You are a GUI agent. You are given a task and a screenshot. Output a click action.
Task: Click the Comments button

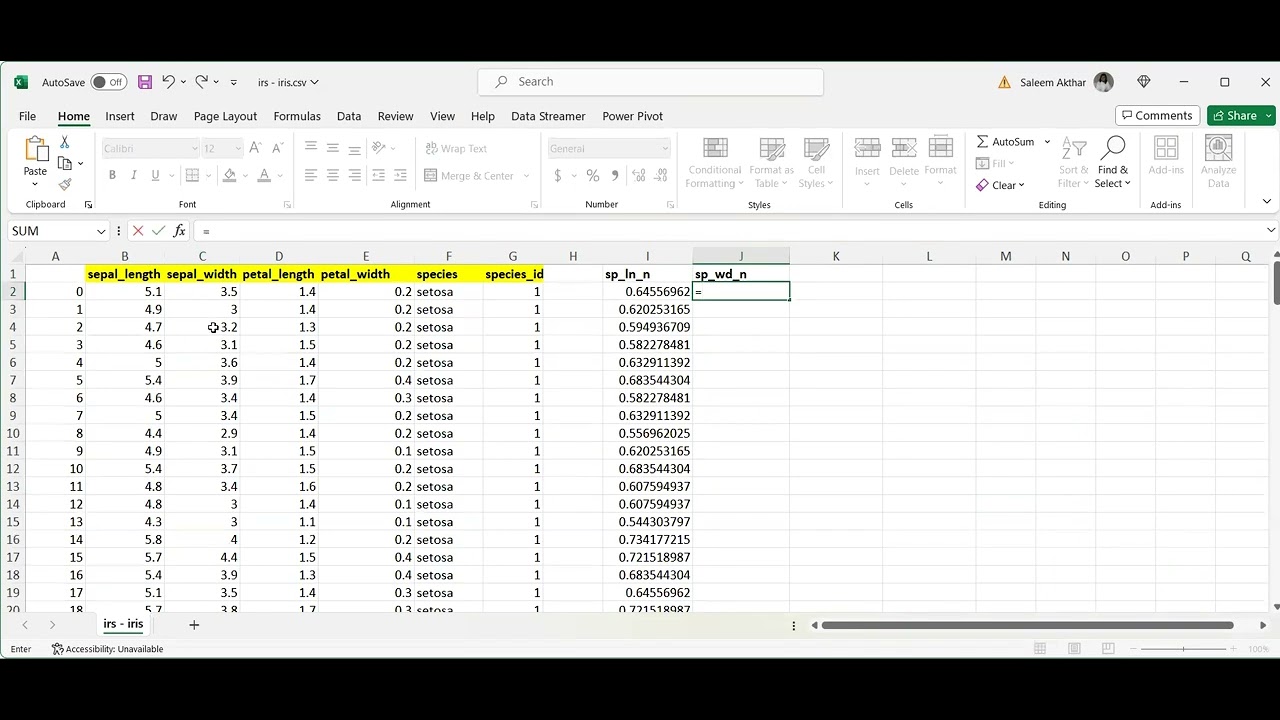coord(1157,116)
